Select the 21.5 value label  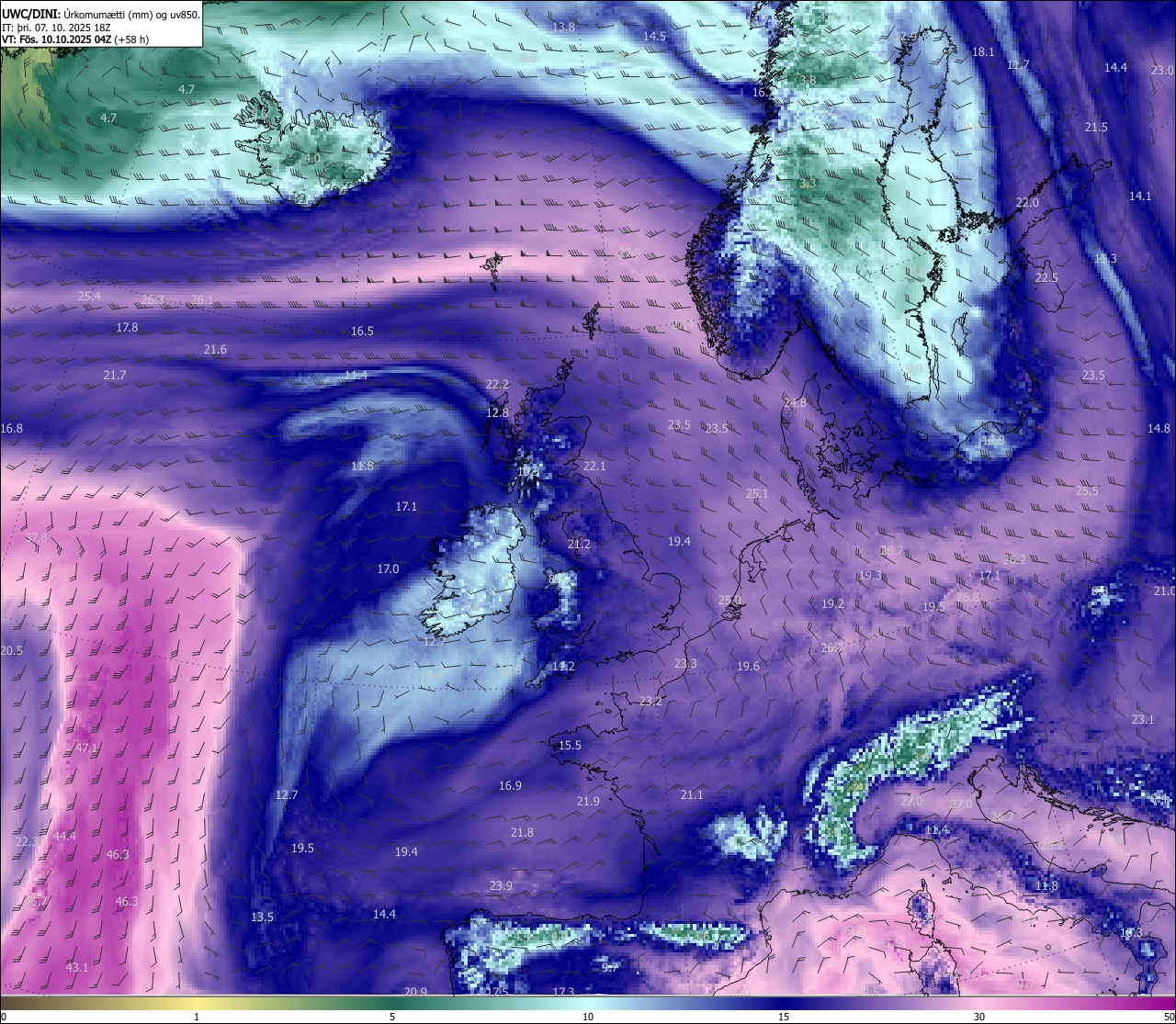point(1096,127)
